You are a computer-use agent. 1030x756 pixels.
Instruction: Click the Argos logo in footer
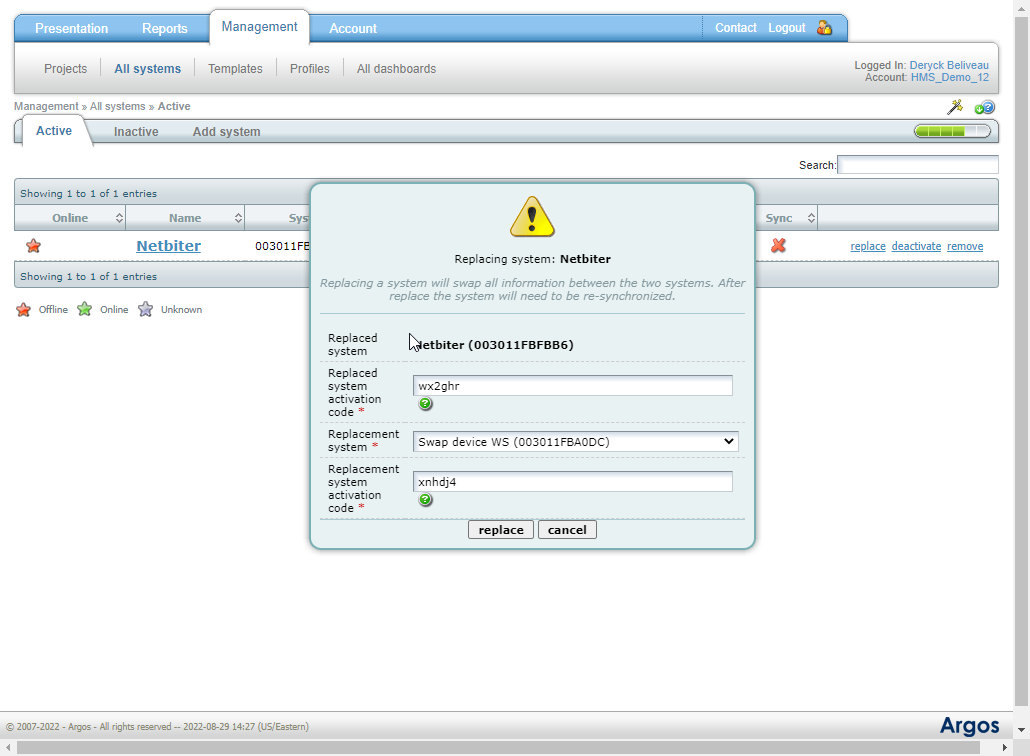[970, 726]
